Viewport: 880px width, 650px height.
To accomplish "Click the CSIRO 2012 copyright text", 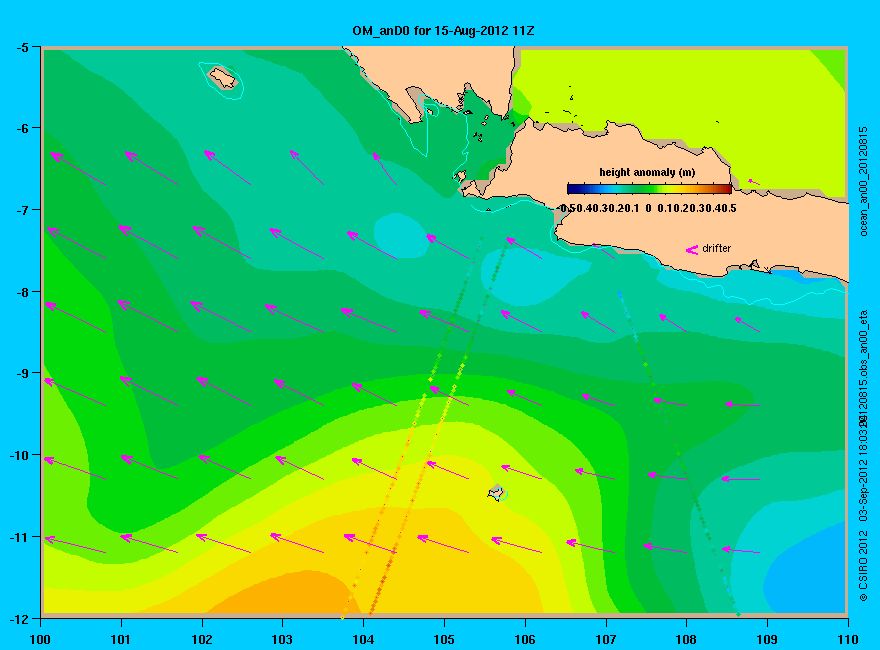I will click(864, 566).
